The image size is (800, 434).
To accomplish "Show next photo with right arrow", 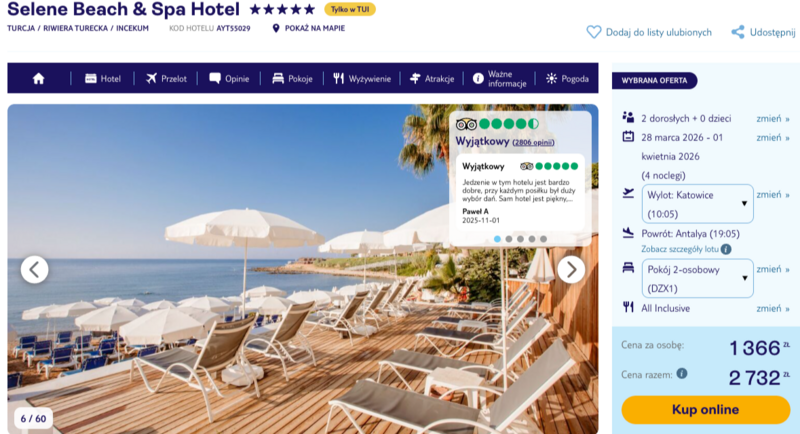I will tap(571, 269).
